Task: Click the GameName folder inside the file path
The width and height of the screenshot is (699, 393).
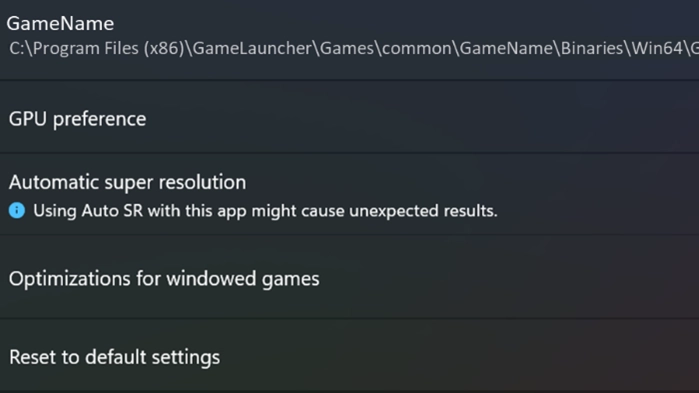Action: [506, 48]
